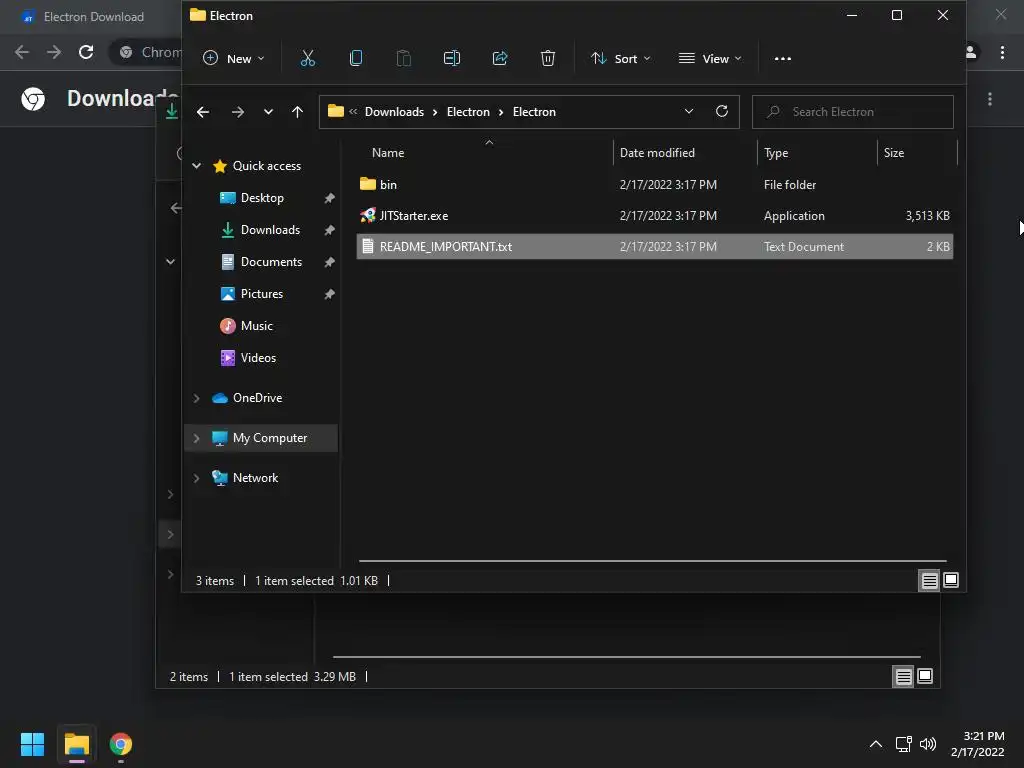Go back in Electron explorer window
The height and width of the screenshot is (768, 1024).
[203, 112]
